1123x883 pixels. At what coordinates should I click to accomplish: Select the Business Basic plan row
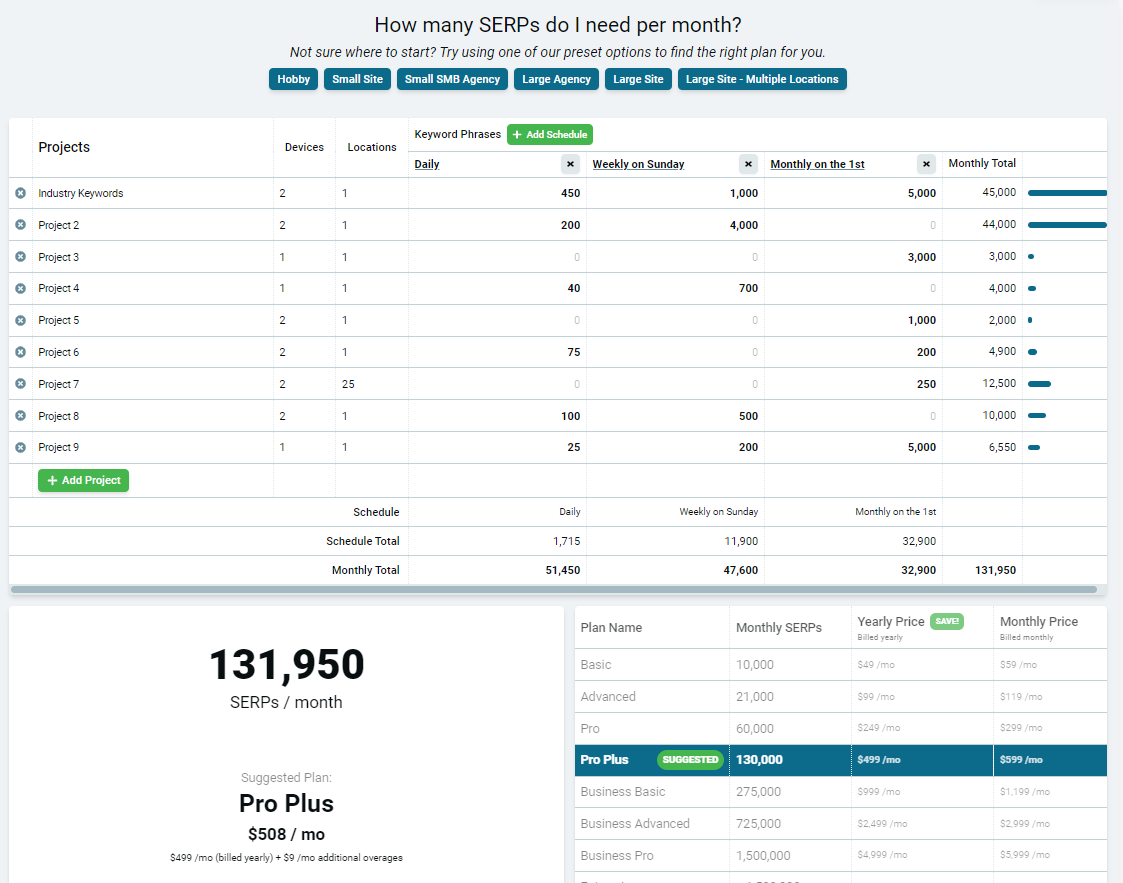pyautogui.click(x=841, y=792)
